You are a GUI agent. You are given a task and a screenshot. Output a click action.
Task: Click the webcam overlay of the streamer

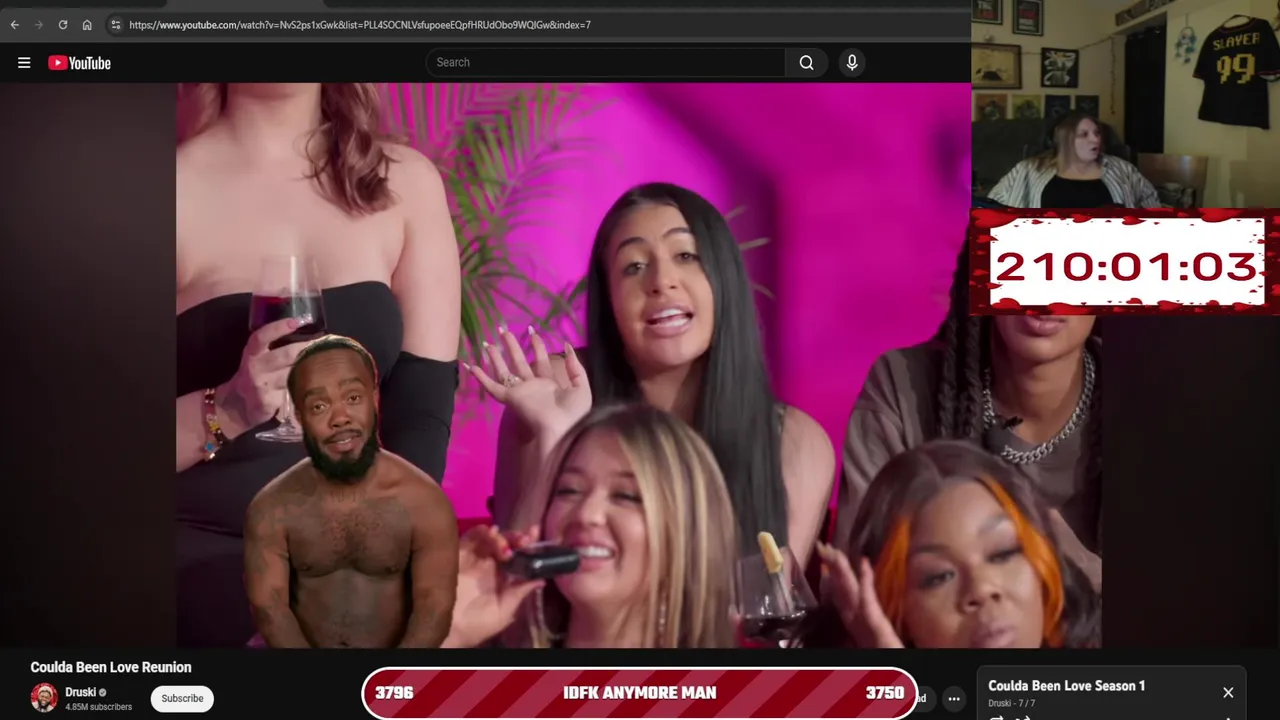[x=1125, y=104]
